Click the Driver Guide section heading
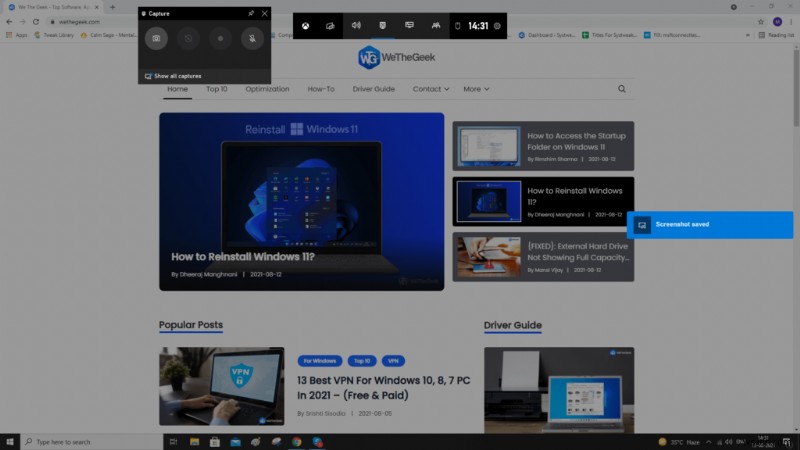The image size is (800, 450). 513,325
